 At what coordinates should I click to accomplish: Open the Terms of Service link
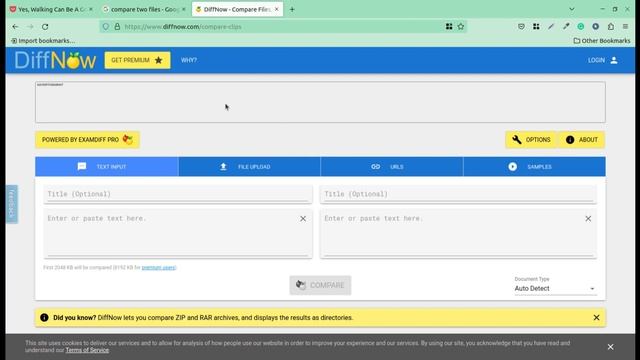click(87, 350)
